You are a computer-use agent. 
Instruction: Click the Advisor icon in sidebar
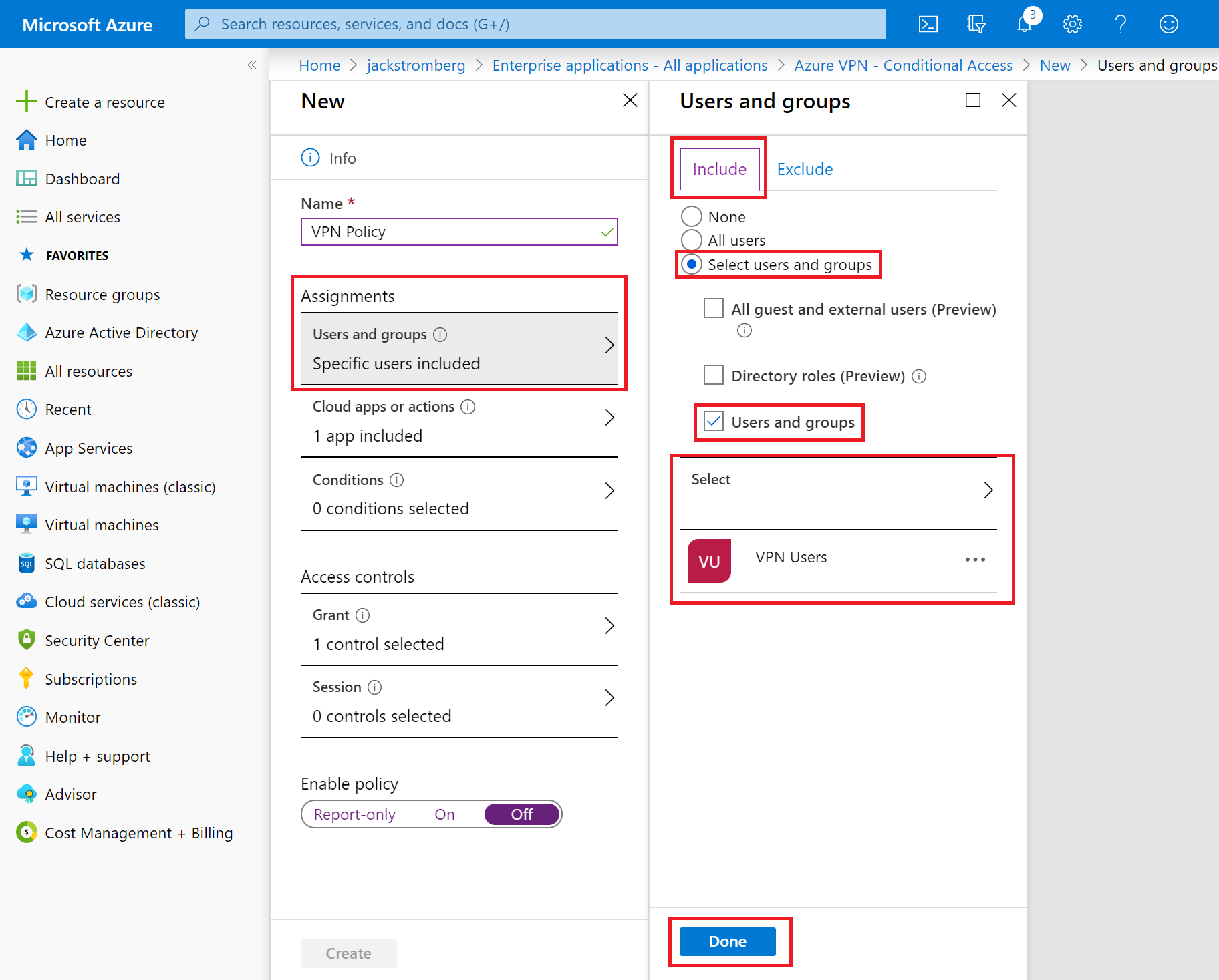[26, 794]
